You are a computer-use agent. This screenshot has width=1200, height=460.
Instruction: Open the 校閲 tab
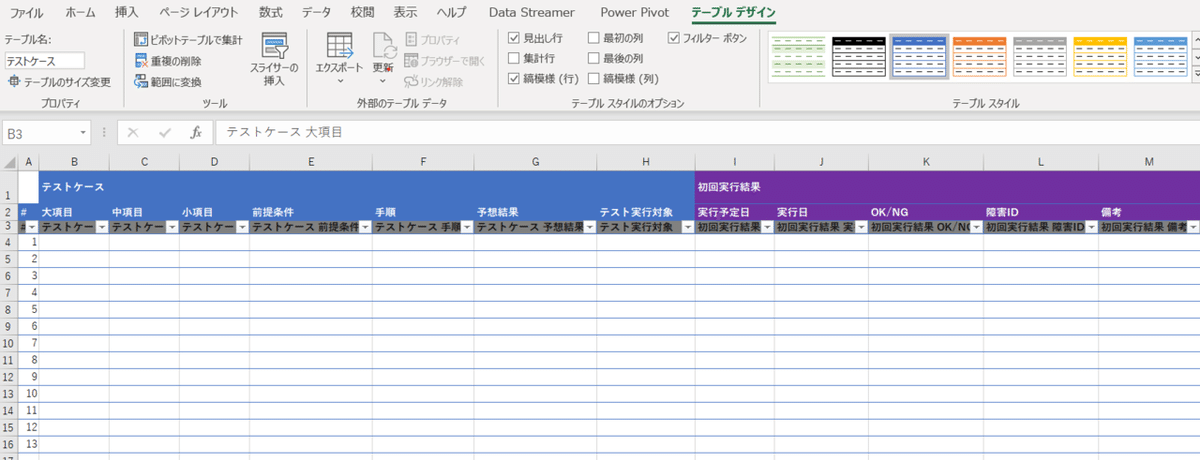363,12
